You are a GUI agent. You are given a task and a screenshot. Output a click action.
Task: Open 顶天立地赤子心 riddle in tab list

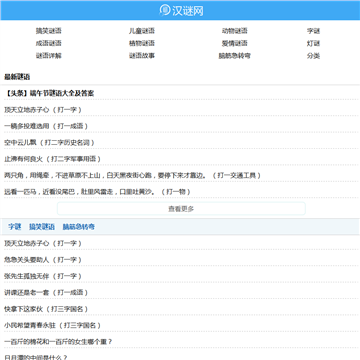(43, 243)
